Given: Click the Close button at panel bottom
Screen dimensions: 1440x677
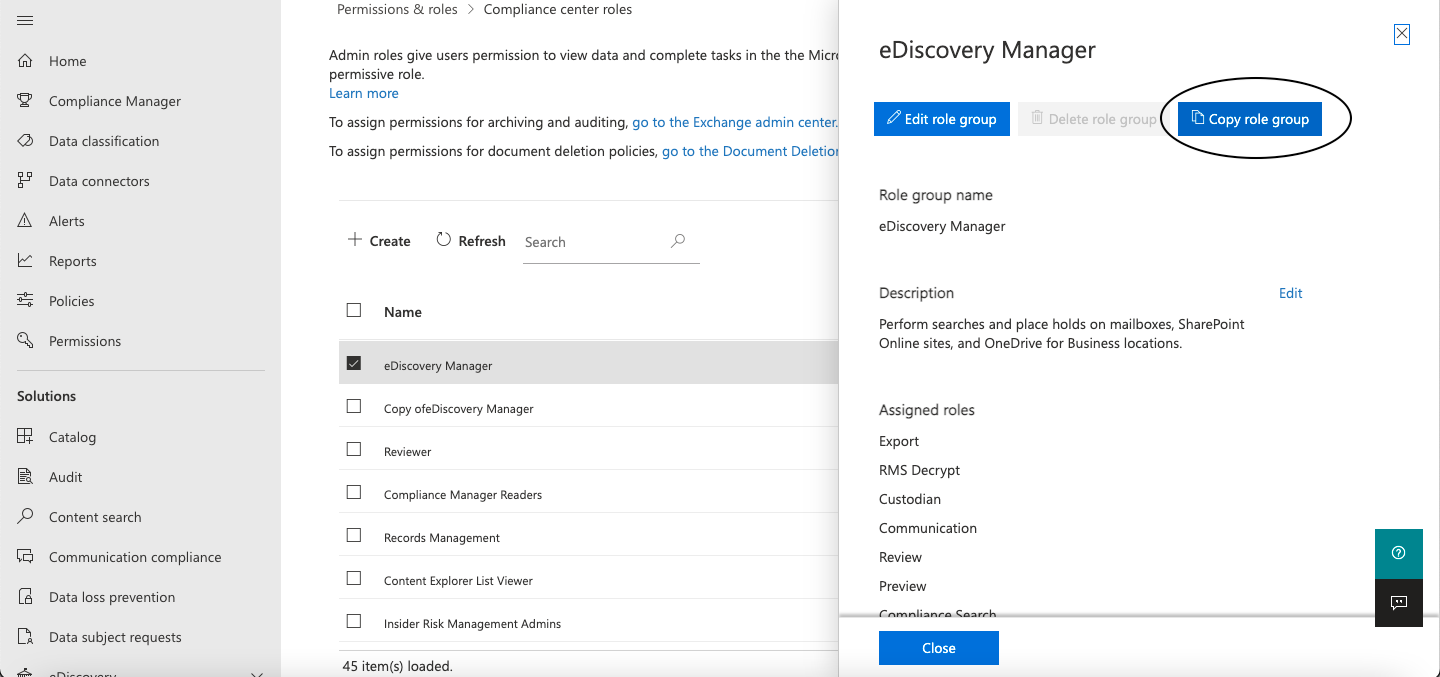Looking at the screenshot, I should pos(939,648).
